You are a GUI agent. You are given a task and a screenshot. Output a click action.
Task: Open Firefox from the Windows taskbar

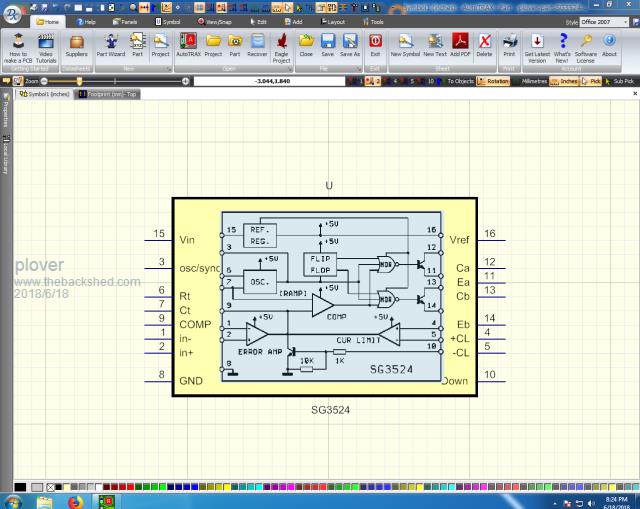tap(76, 501)
